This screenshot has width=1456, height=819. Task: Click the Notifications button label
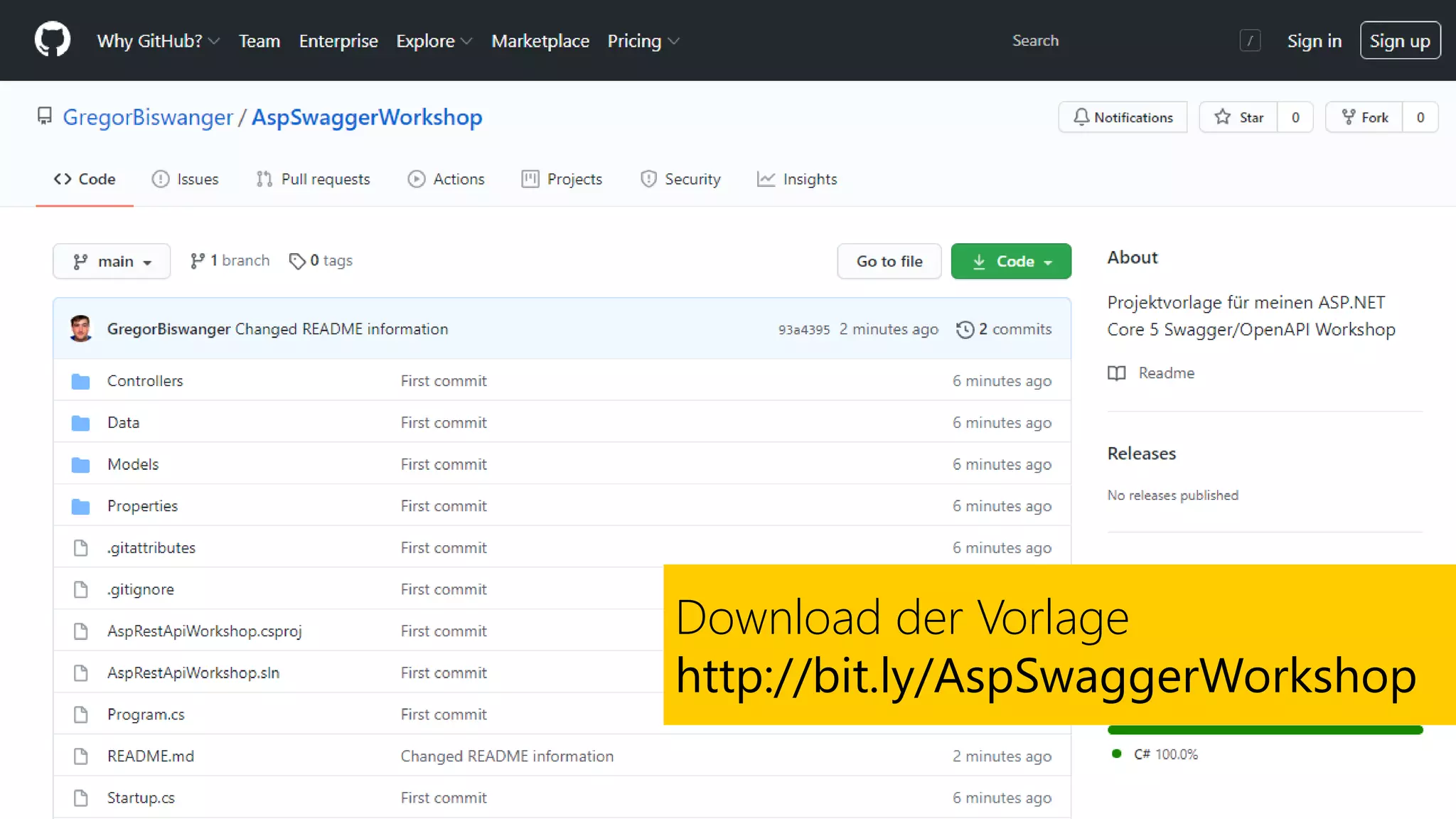pyautogui.click(x=1133, y=117)
